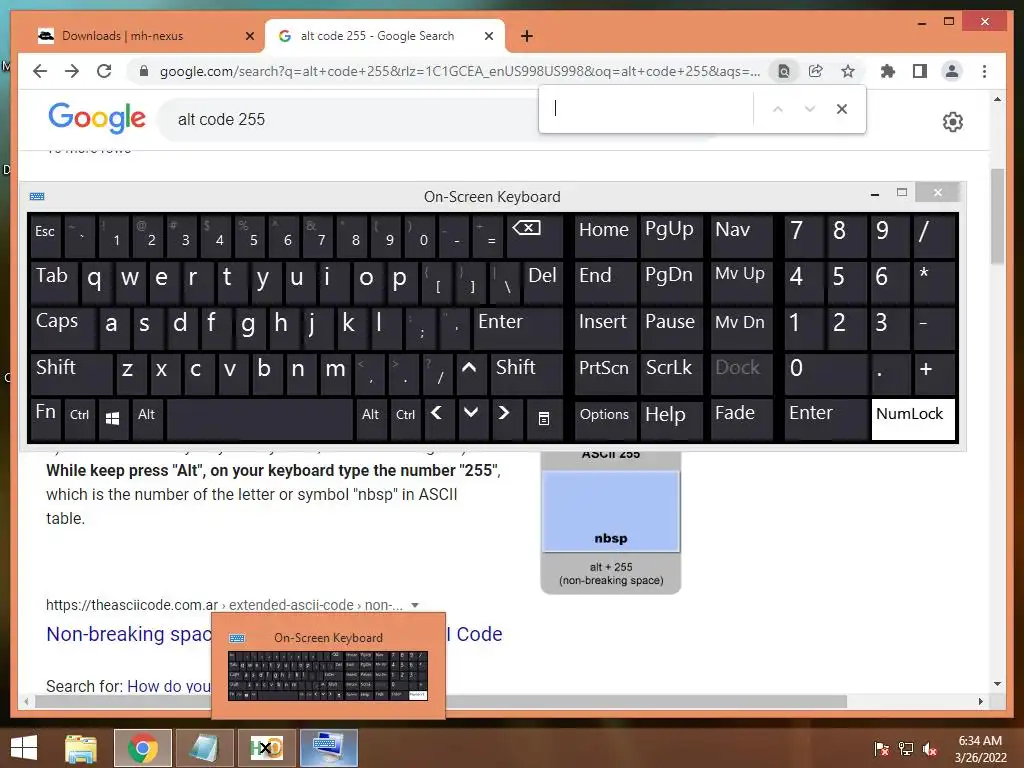Image resolution: width=1024 pixels, height=768 pixels.
Task: Click the Google logo
Action: (x=97, y=118)
